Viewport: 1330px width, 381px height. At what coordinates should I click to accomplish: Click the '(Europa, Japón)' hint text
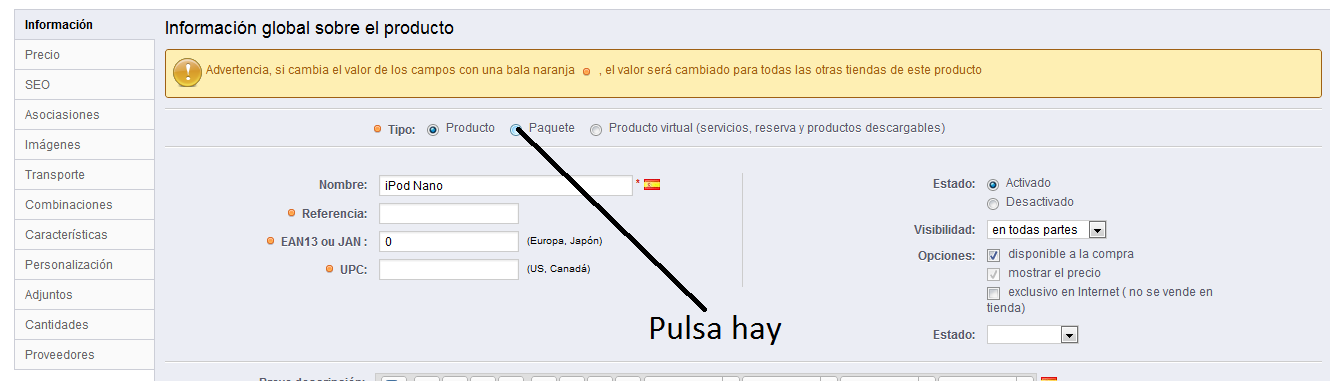(x=565, y=241)
